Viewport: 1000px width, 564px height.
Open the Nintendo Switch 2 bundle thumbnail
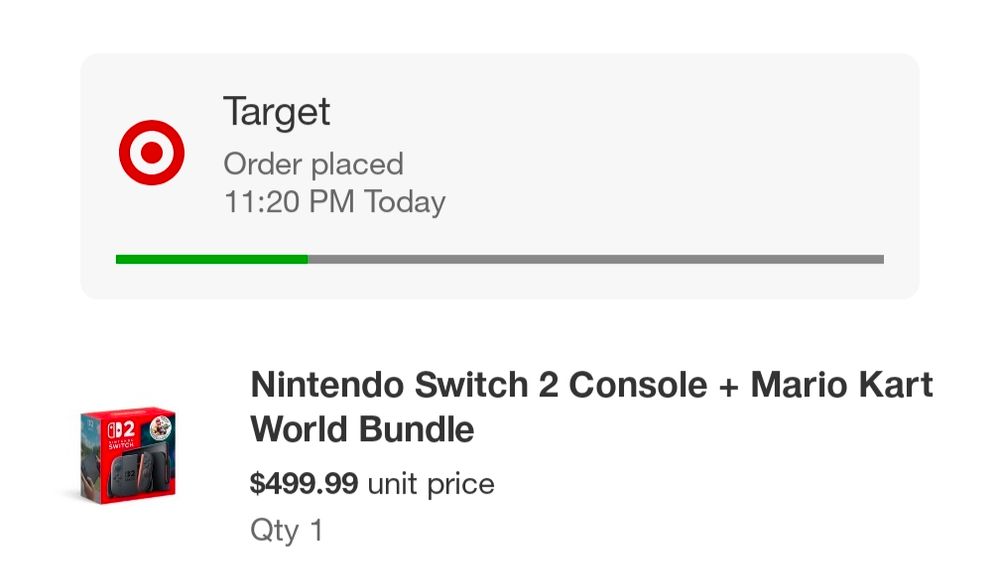pyautogui.click(x=127, y=455)
